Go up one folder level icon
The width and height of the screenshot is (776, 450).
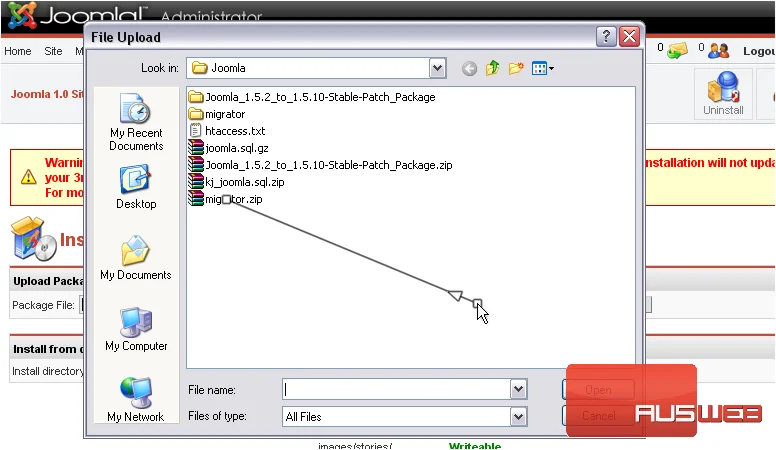492,68
